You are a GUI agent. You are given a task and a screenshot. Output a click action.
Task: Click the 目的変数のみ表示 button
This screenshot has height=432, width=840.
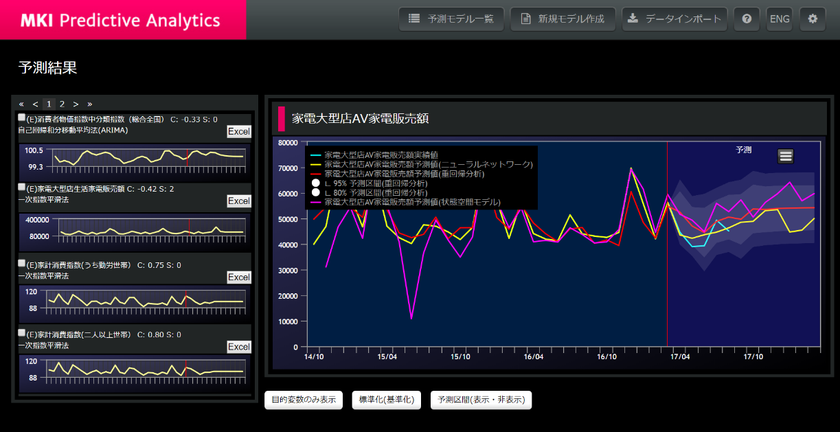[304, 400]
